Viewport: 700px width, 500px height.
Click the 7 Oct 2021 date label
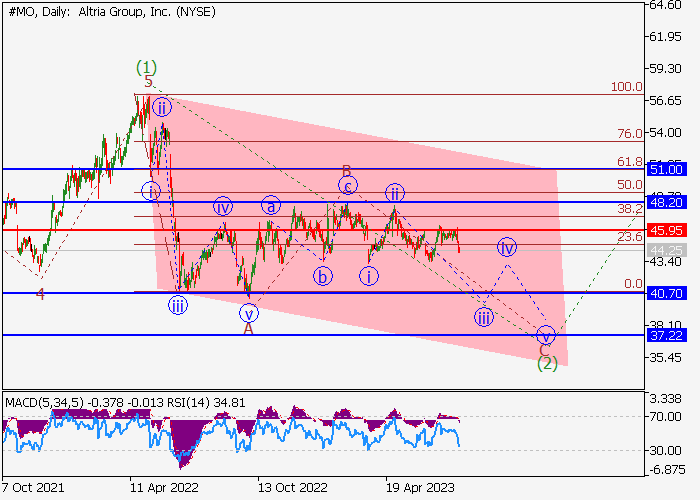(x=33, y=488)
